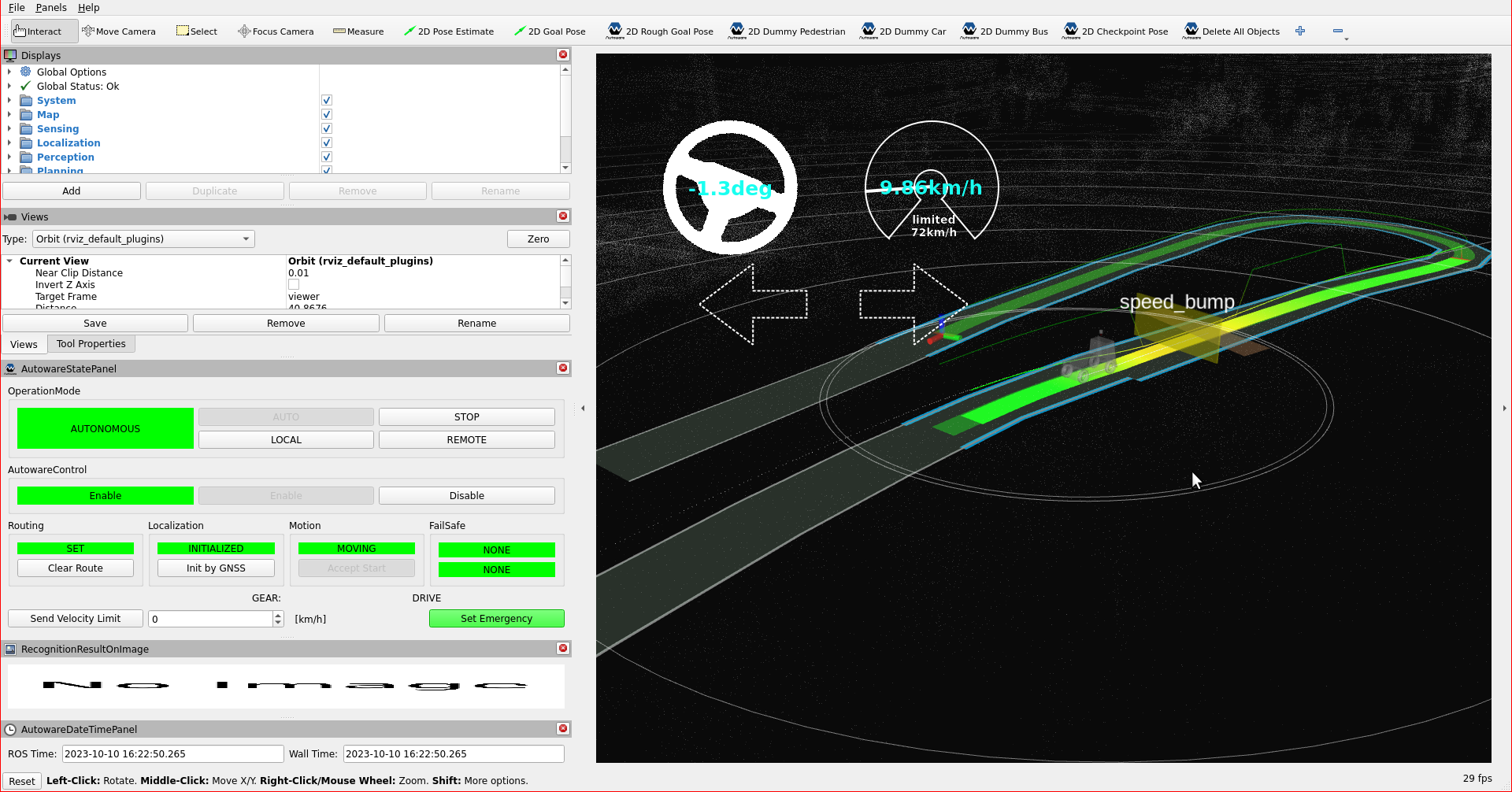
Task: Disable the Perception display checkbox
Action: pos(326,157)
